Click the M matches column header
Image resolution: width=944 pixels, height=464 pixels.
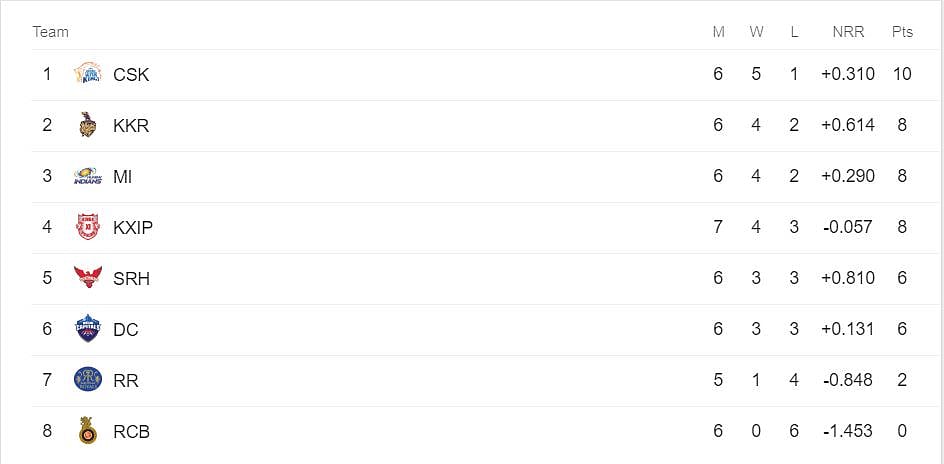pos(718,32)
